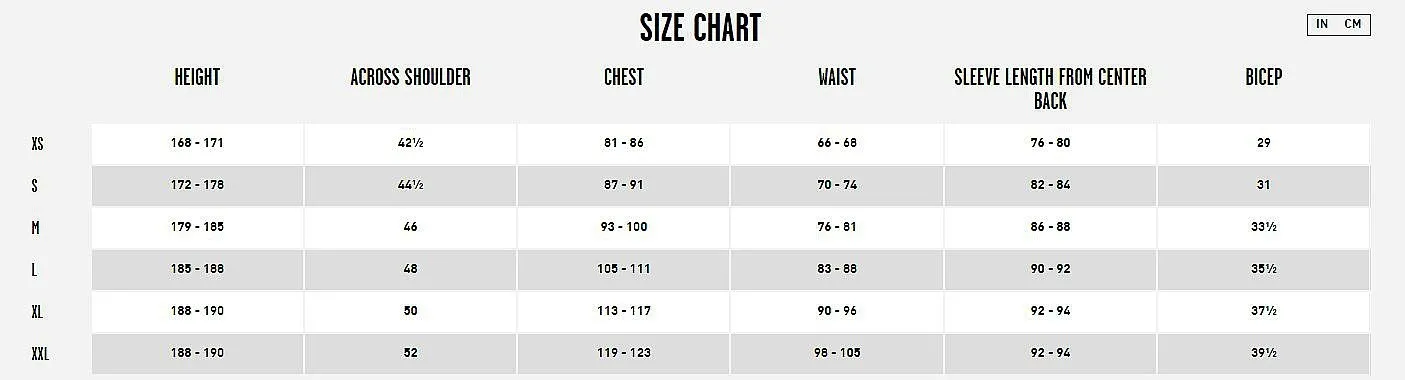Image resolution: width=1405 pixels, height=380 pixels.
Task: Click the SIZE CHART title
Action: (701, 28)
